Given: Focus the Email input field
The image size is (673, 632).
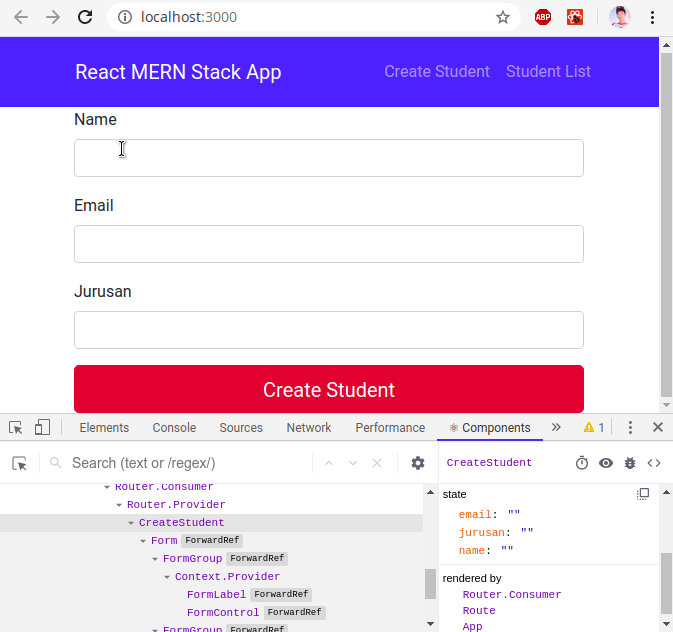Looking at the screenshot, I should (x=329, y=244).
